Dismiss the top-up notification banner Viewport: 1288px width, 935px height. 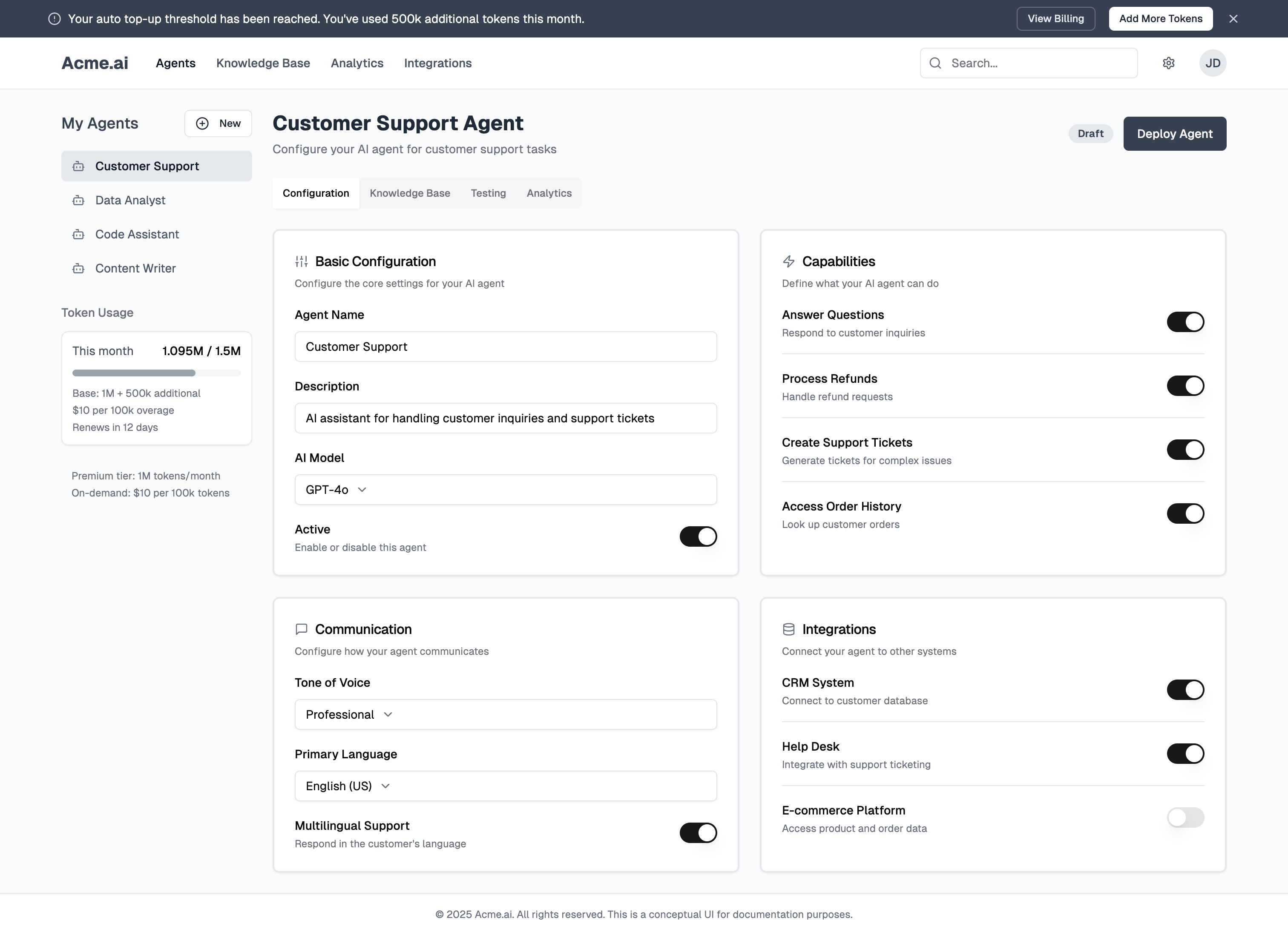point(1233,19)
